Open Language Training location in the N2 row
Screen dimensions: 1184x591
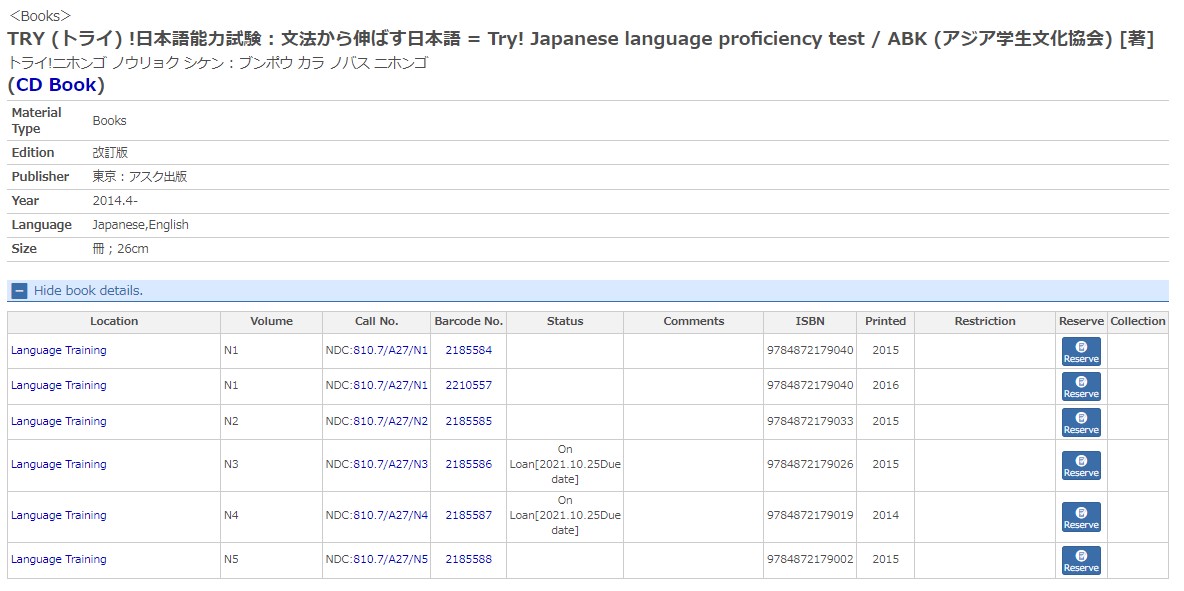59,421
